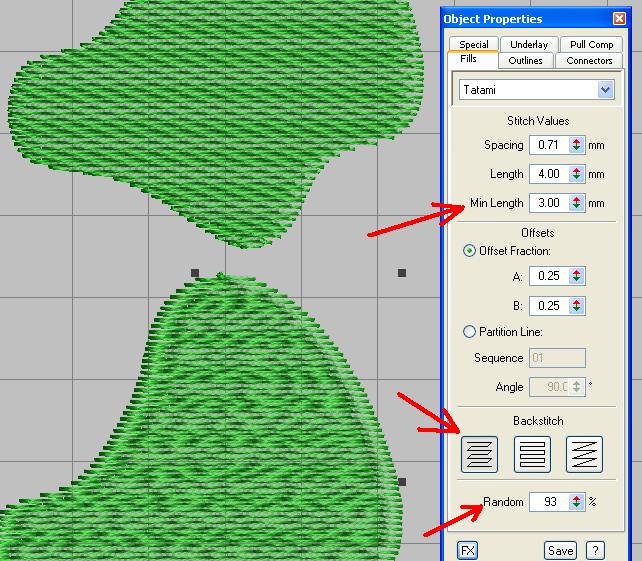Viewport: 642px width, 561px height.
Task: Adjust the Random percentage spinner arrows
Action: point(576,502)
